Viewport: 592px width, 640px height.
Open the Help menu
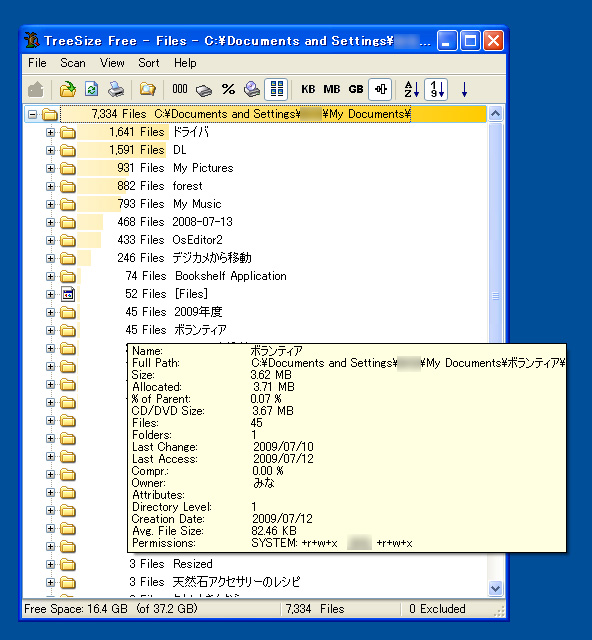pos(185,63)
